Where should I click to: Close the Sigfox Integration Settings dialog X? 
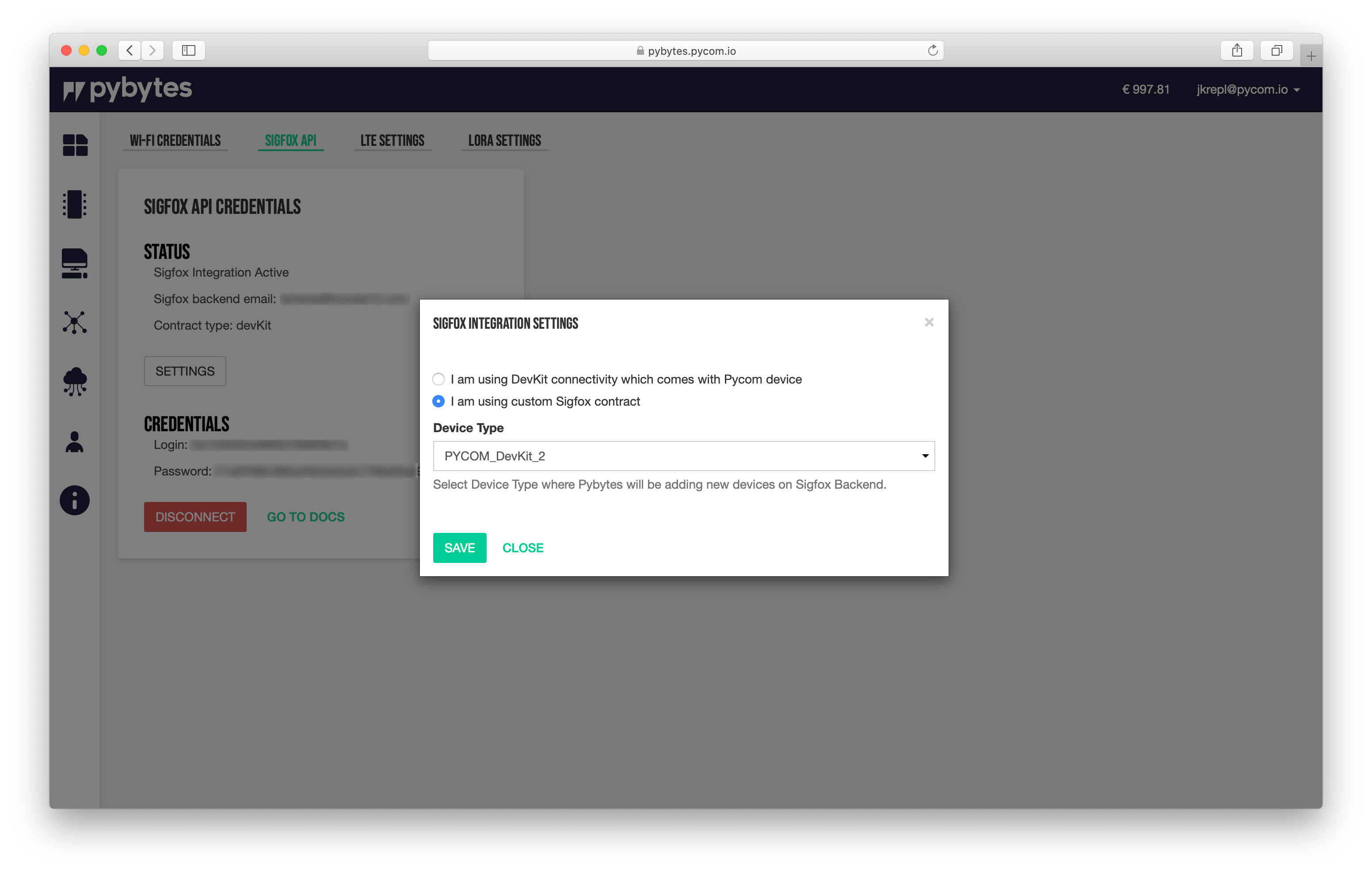coord(929,323)
